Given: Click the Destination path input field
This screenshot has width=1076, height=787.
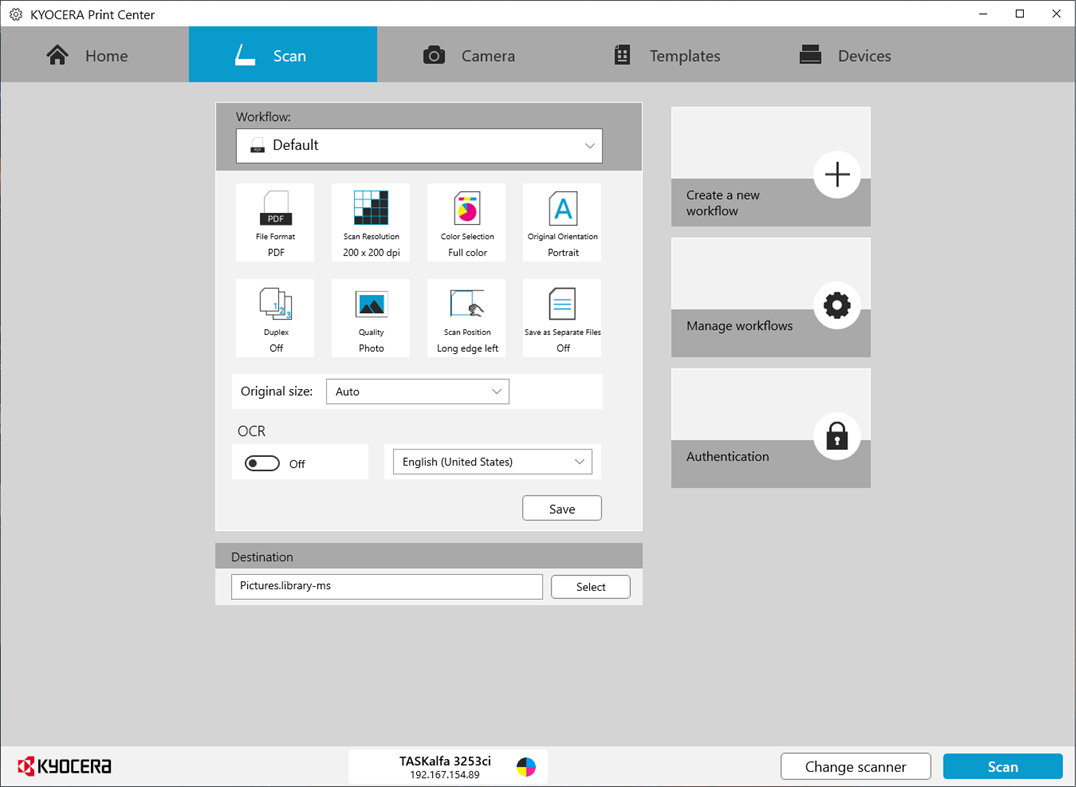Looking at the screenshot, I should 386,586.
